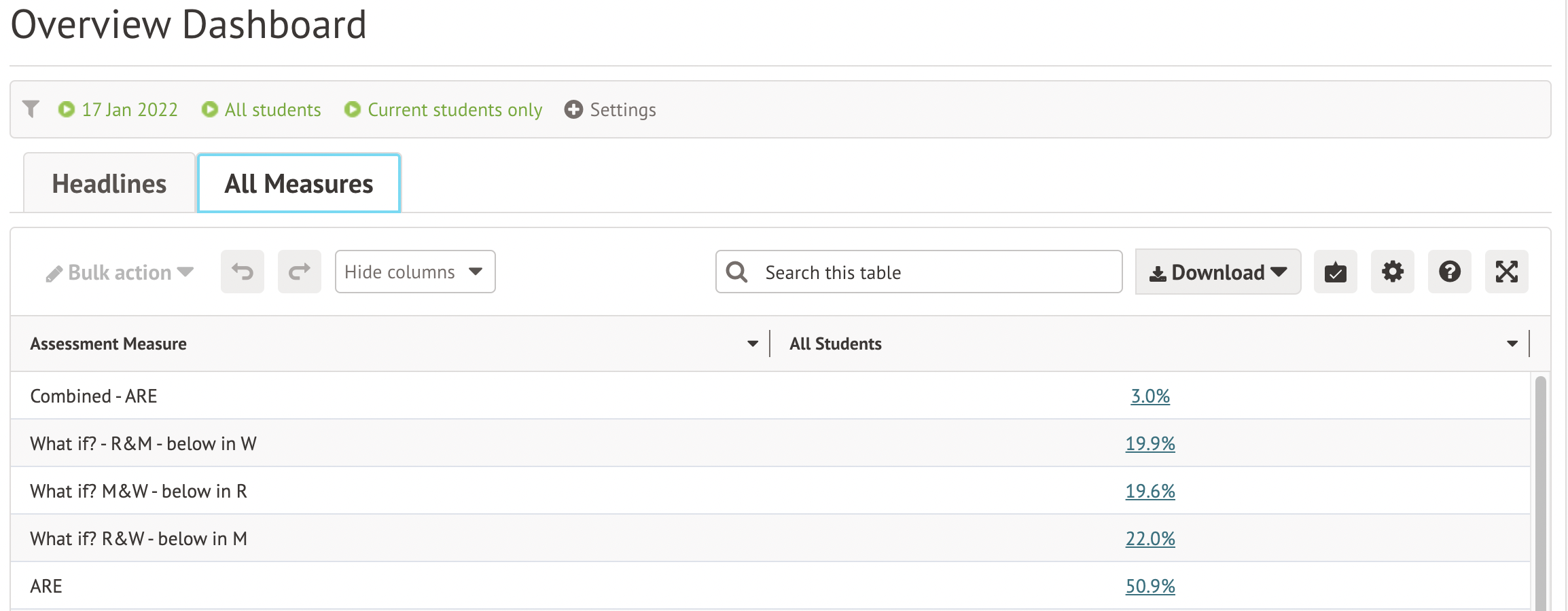Click the undo arrow button
Viewport: 1568px width, 611px height.
243,272
